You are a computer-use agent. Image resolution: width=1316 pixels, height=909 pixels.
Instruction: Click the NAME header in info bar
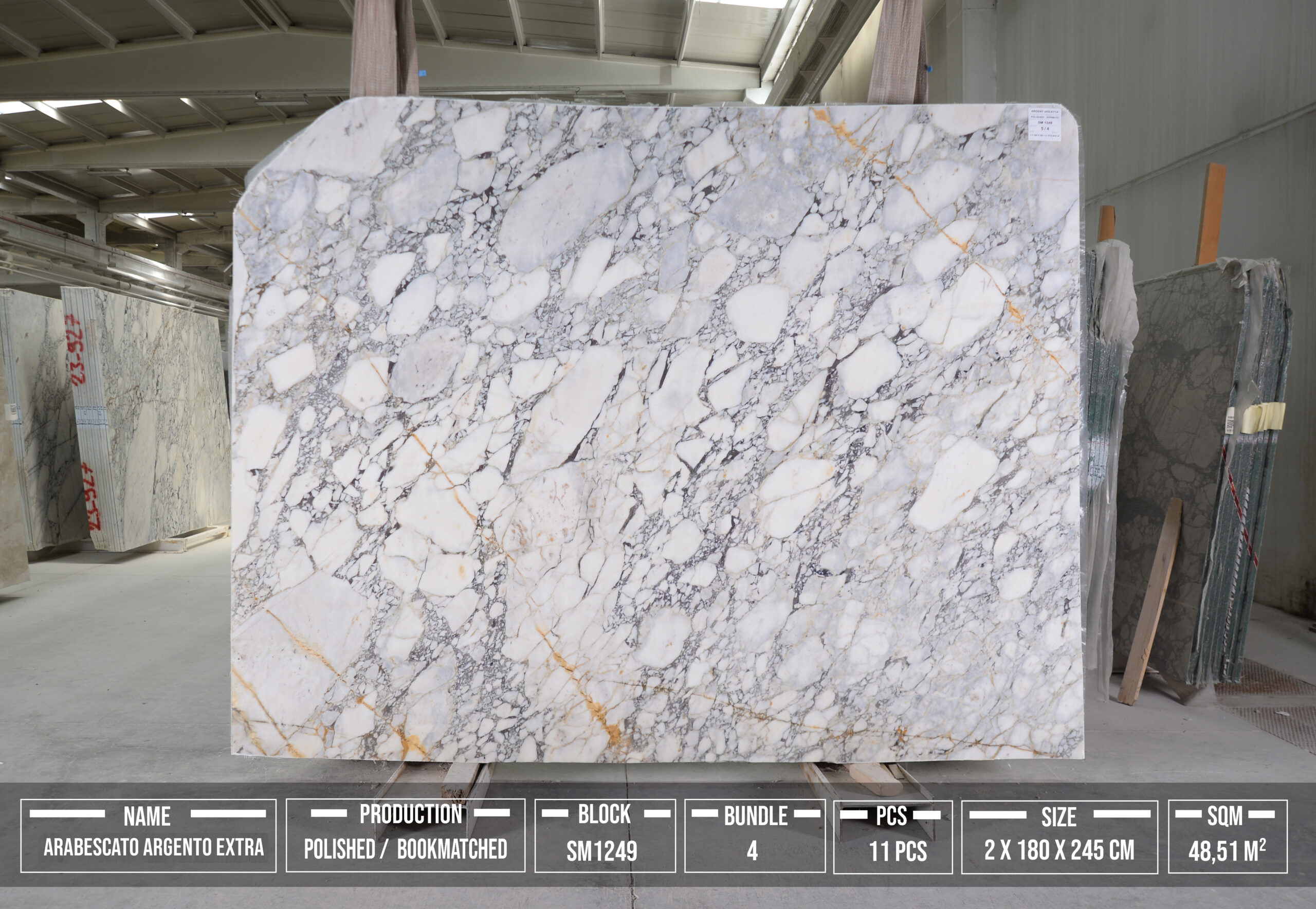pyautogui.click(x=147, y=817)
